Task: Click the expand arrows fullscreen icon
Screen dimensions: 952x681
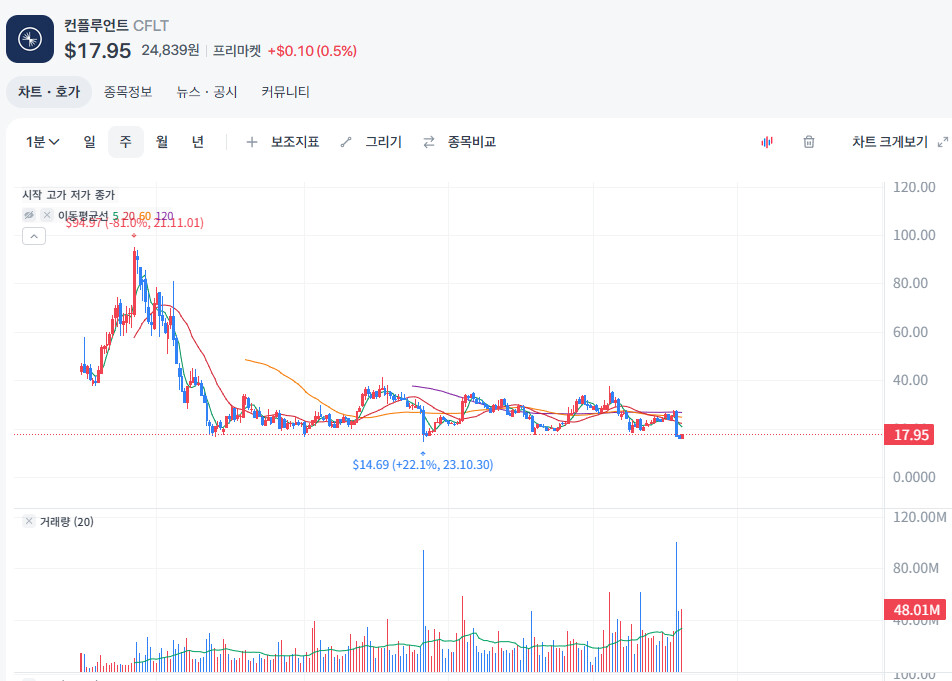Action: click(943, 142)
